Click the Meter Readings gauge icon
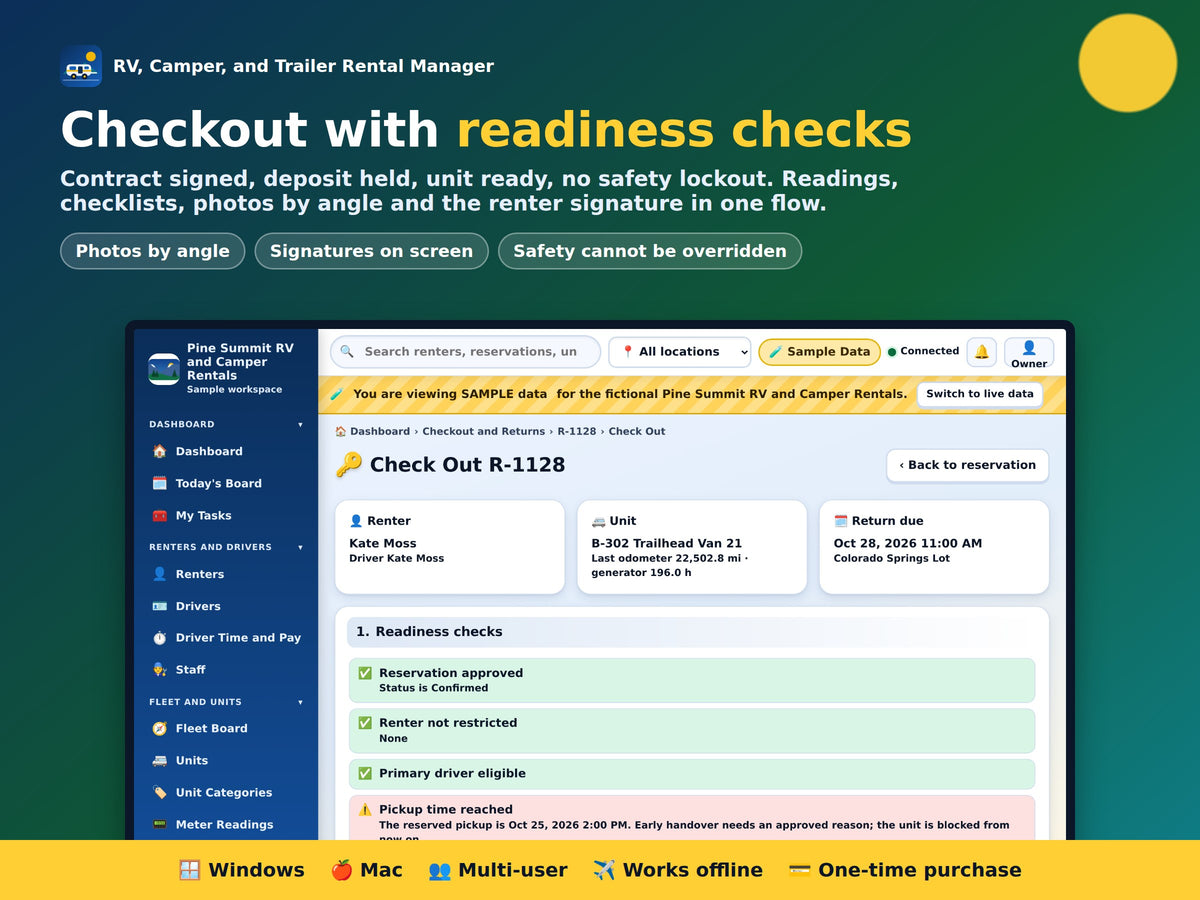 tap(159, 824)
